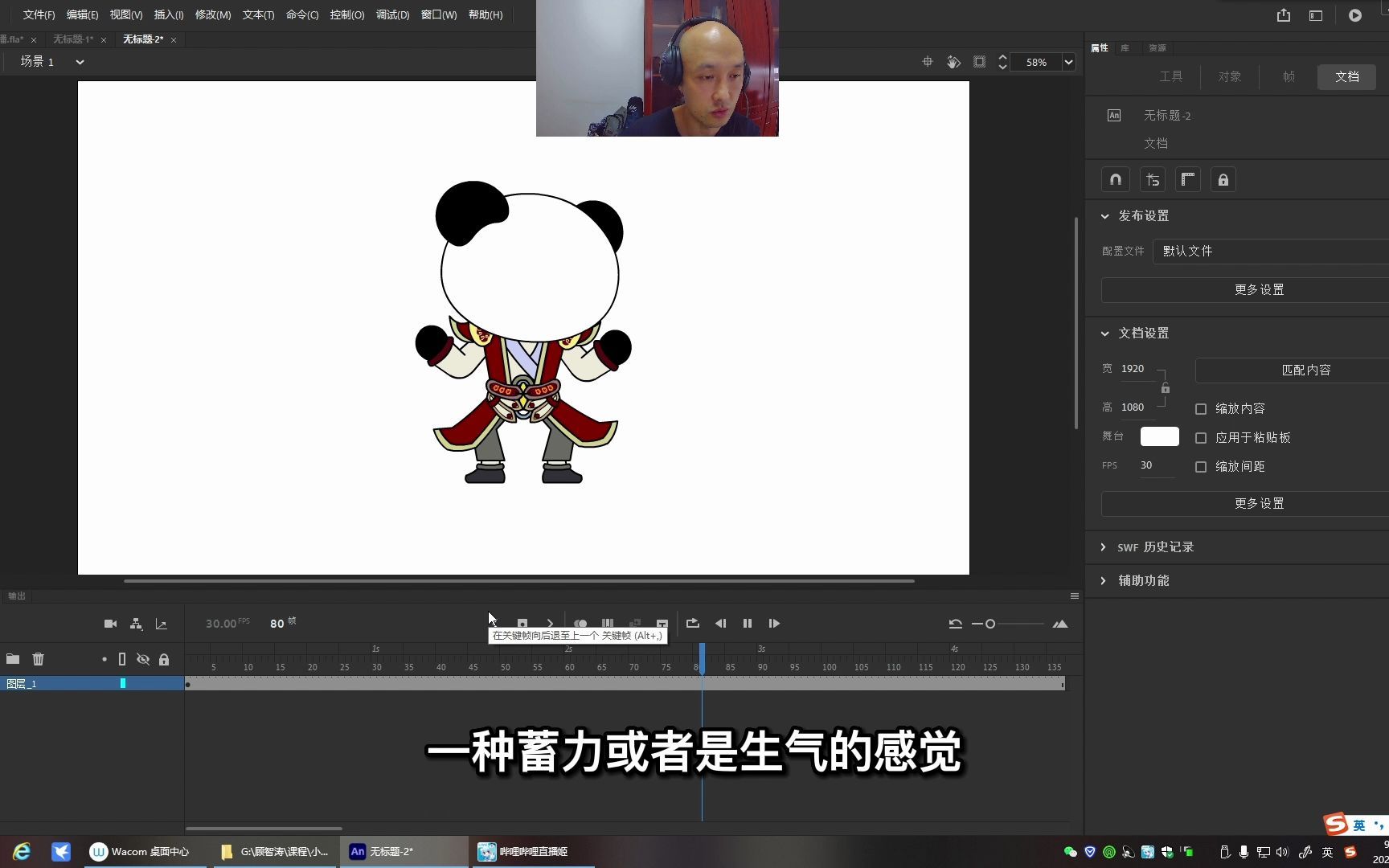Center the stage
1389x868 pixels.
coord(928,62)
